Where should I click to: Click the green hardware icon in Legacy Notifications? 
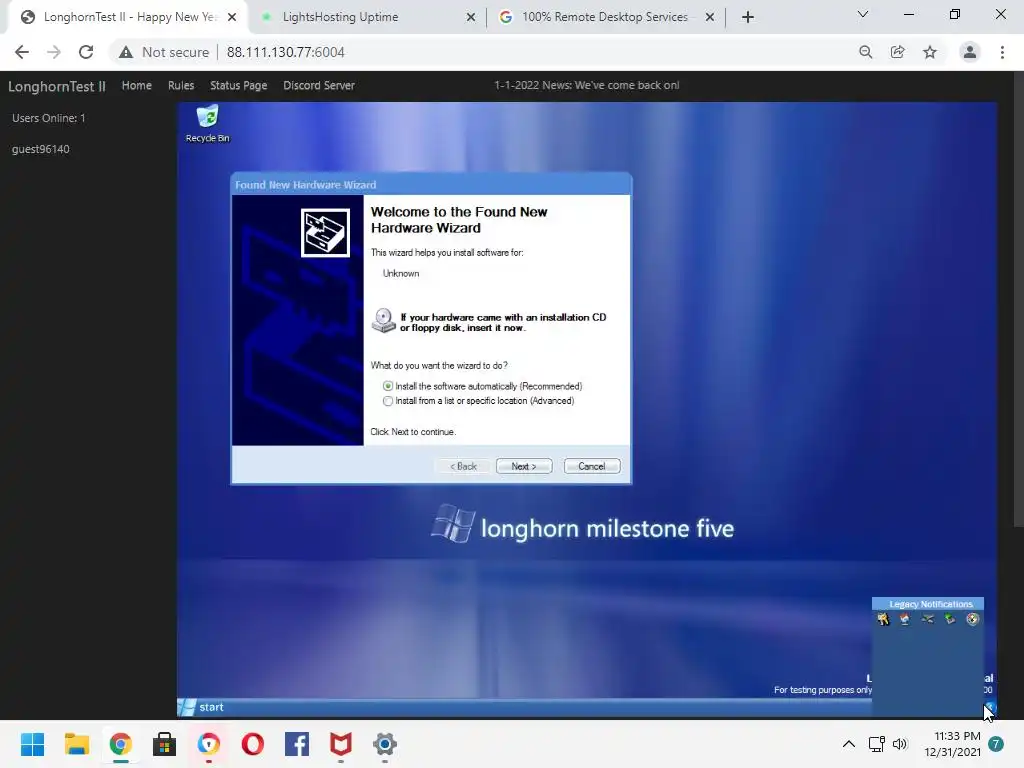pyautogui.click(x=950, y=619)
